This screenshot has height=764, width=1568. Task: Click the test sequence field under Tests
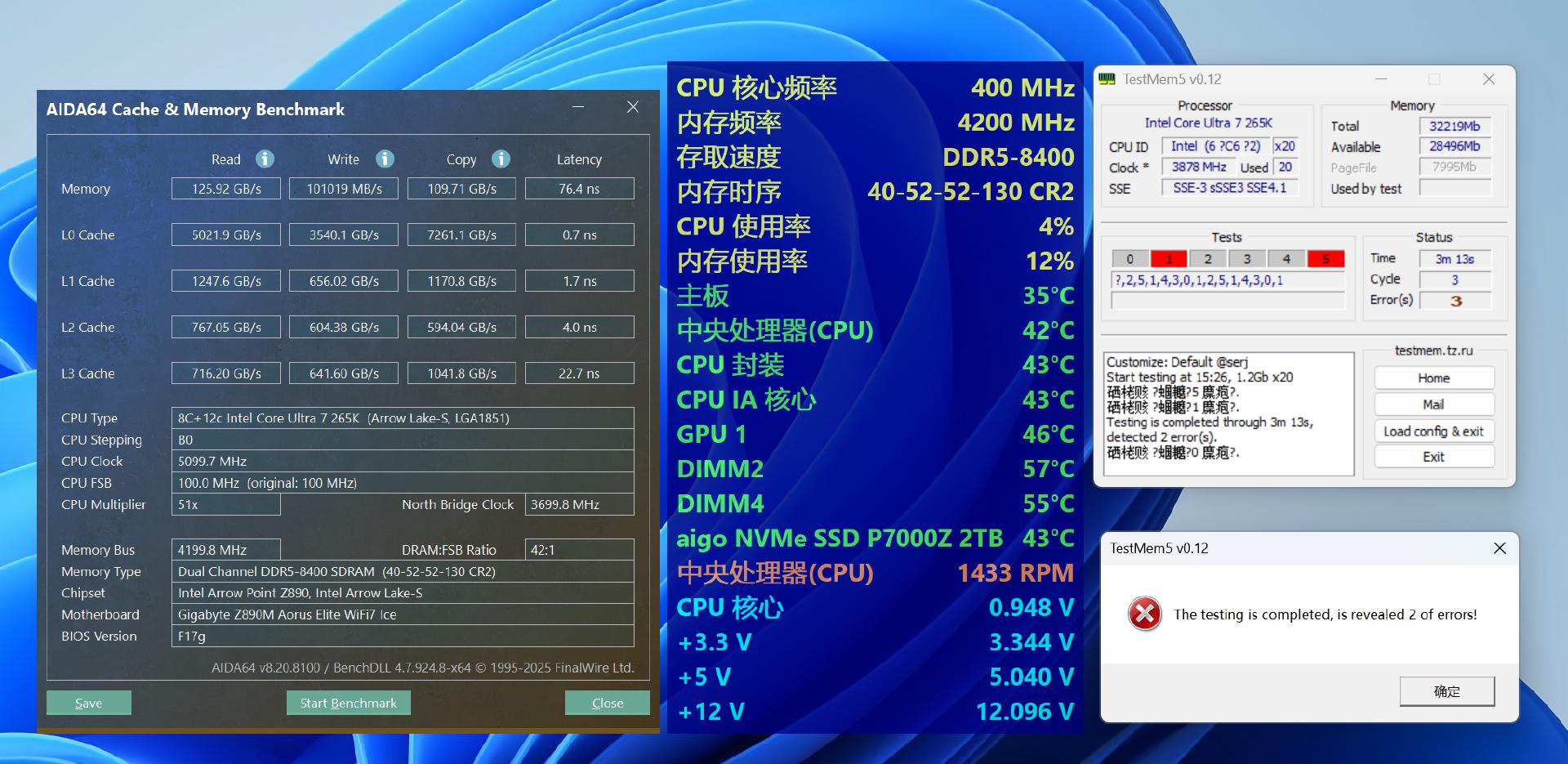[x=1228, y=280]
